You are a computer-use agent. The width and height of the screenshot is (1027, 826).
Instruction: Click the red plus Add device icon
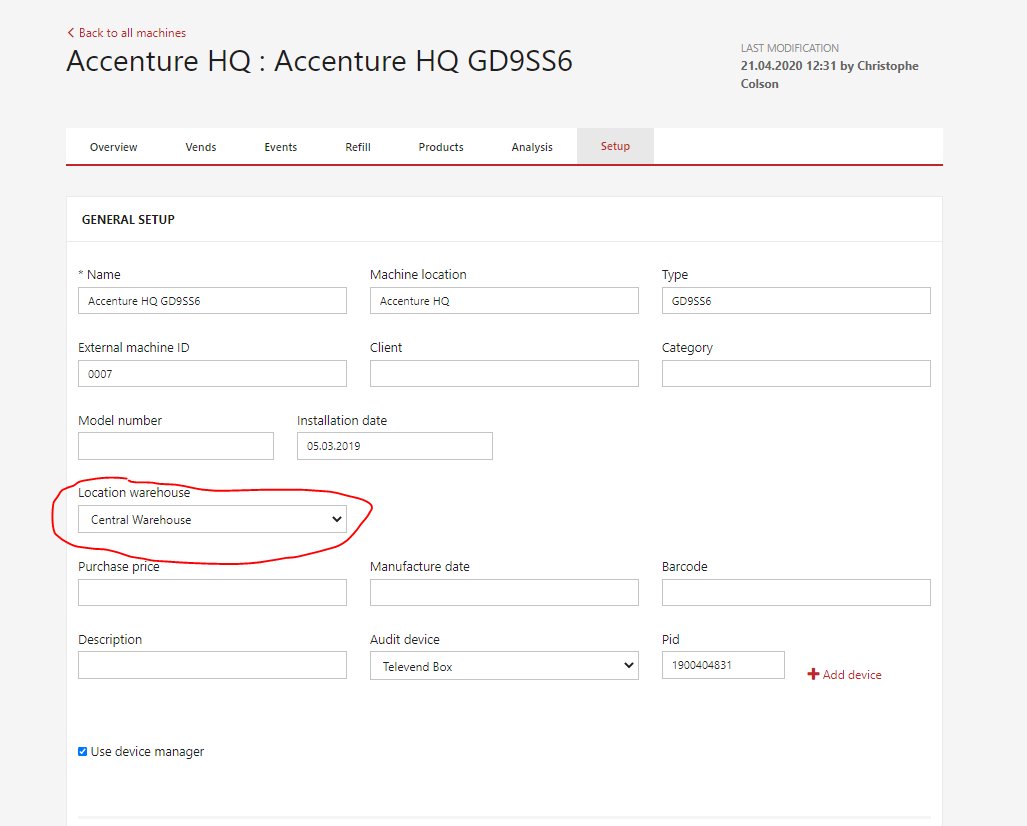(x=813, y=675)
